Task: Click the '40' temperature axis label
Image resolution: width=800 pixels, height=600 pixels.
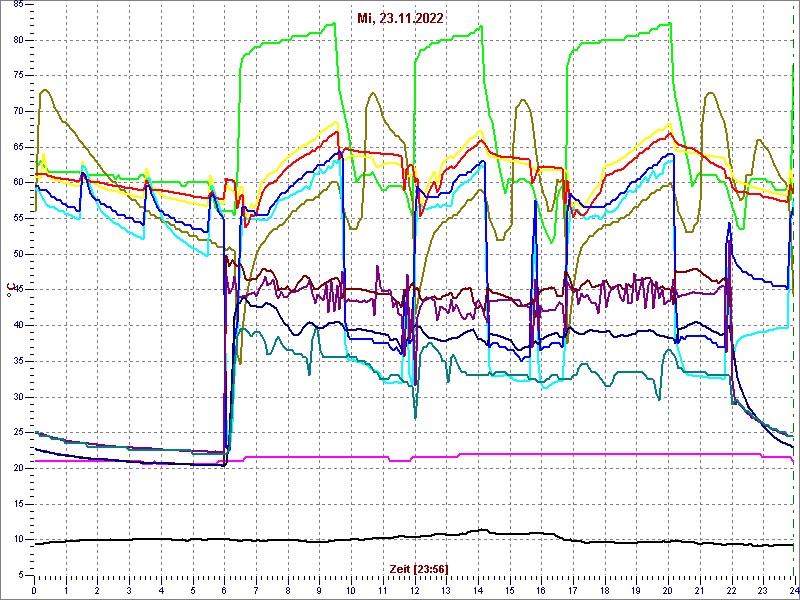Action: (x=17, y=326)
